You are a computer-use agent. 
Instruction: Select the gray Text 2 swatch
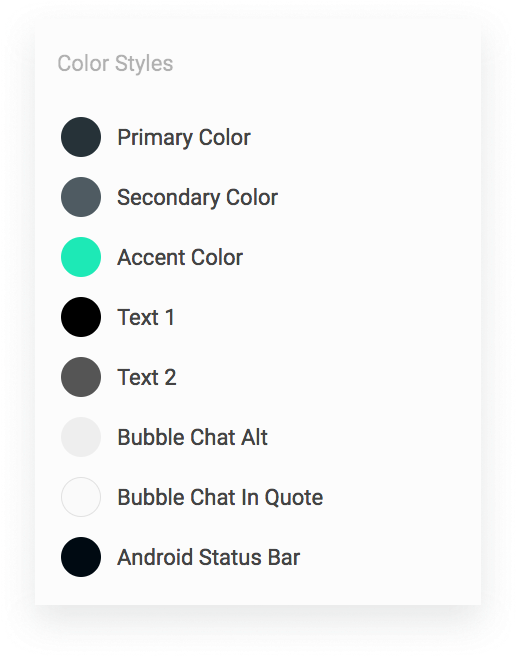coord(81,377)
